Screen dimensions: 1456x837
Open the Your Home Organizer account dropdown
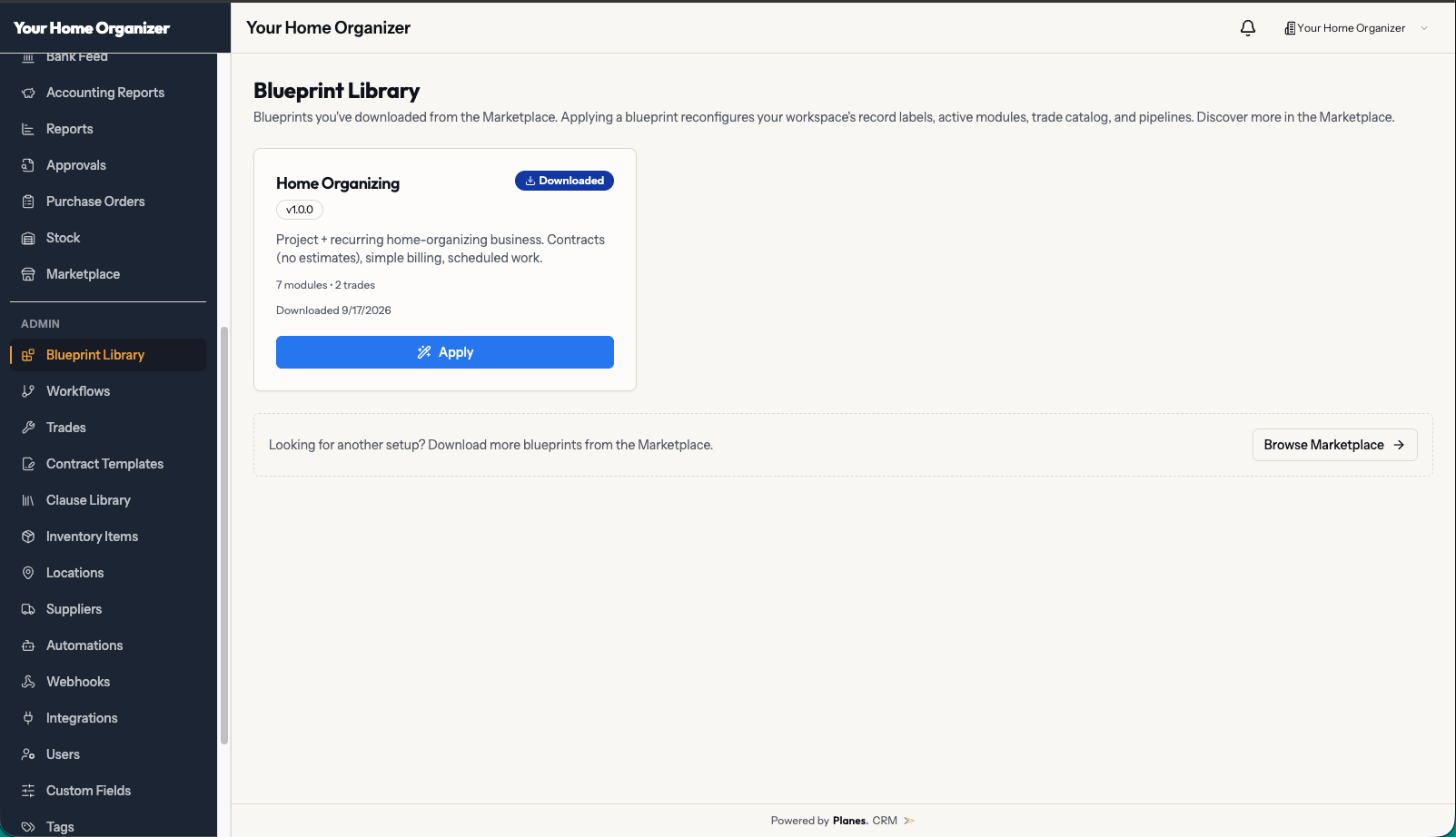1356,28
